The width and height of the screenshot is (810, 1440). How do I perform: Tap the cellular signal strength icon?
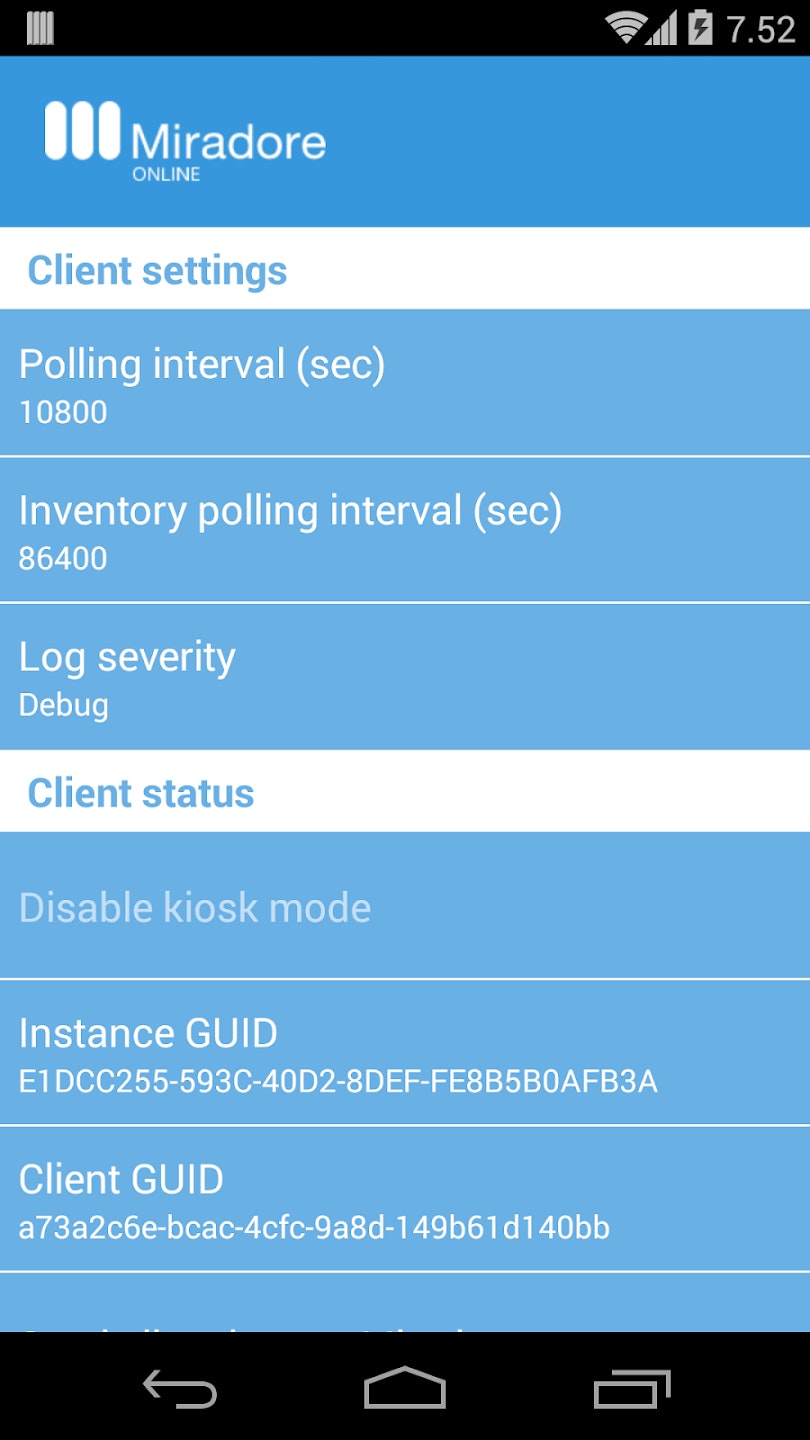point(660,28)
